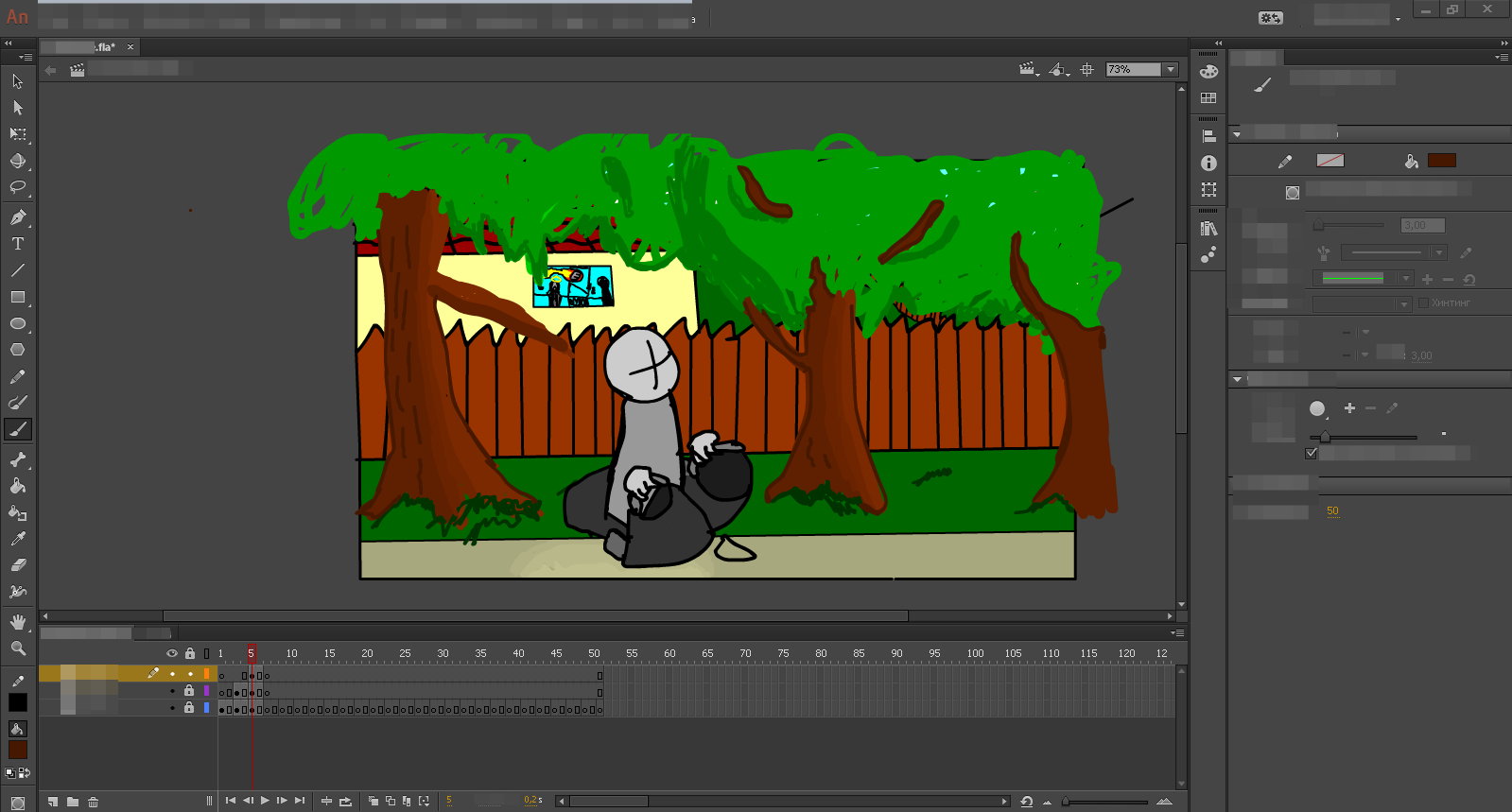1512x812 pixels.
Task: Toggle visibility of all layers eye icon
Action: pos(172,653)
